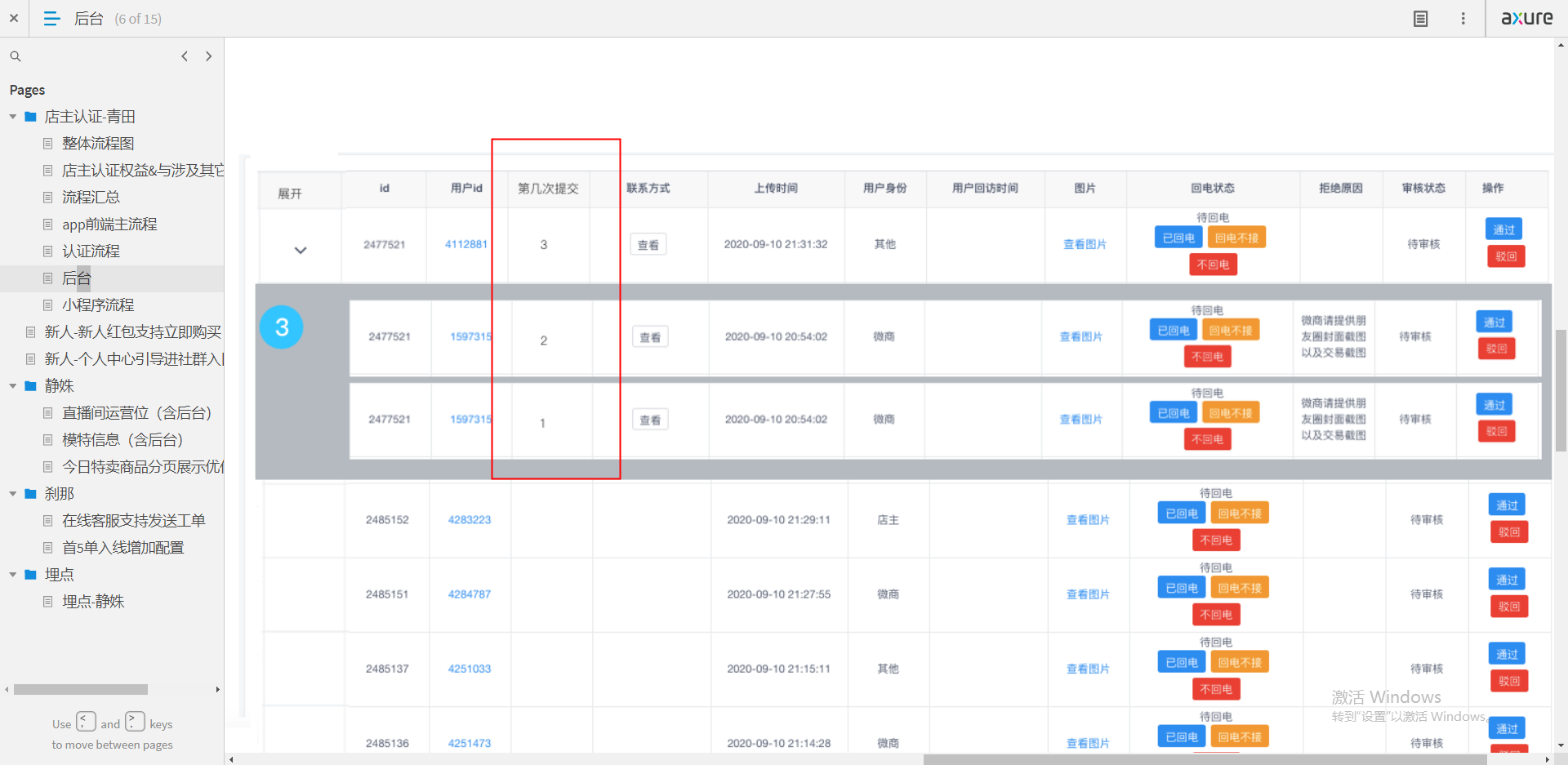Open 查看图片 in the 21:31:32 row
The image size is (1568, 765).
tap(1085, 244)
